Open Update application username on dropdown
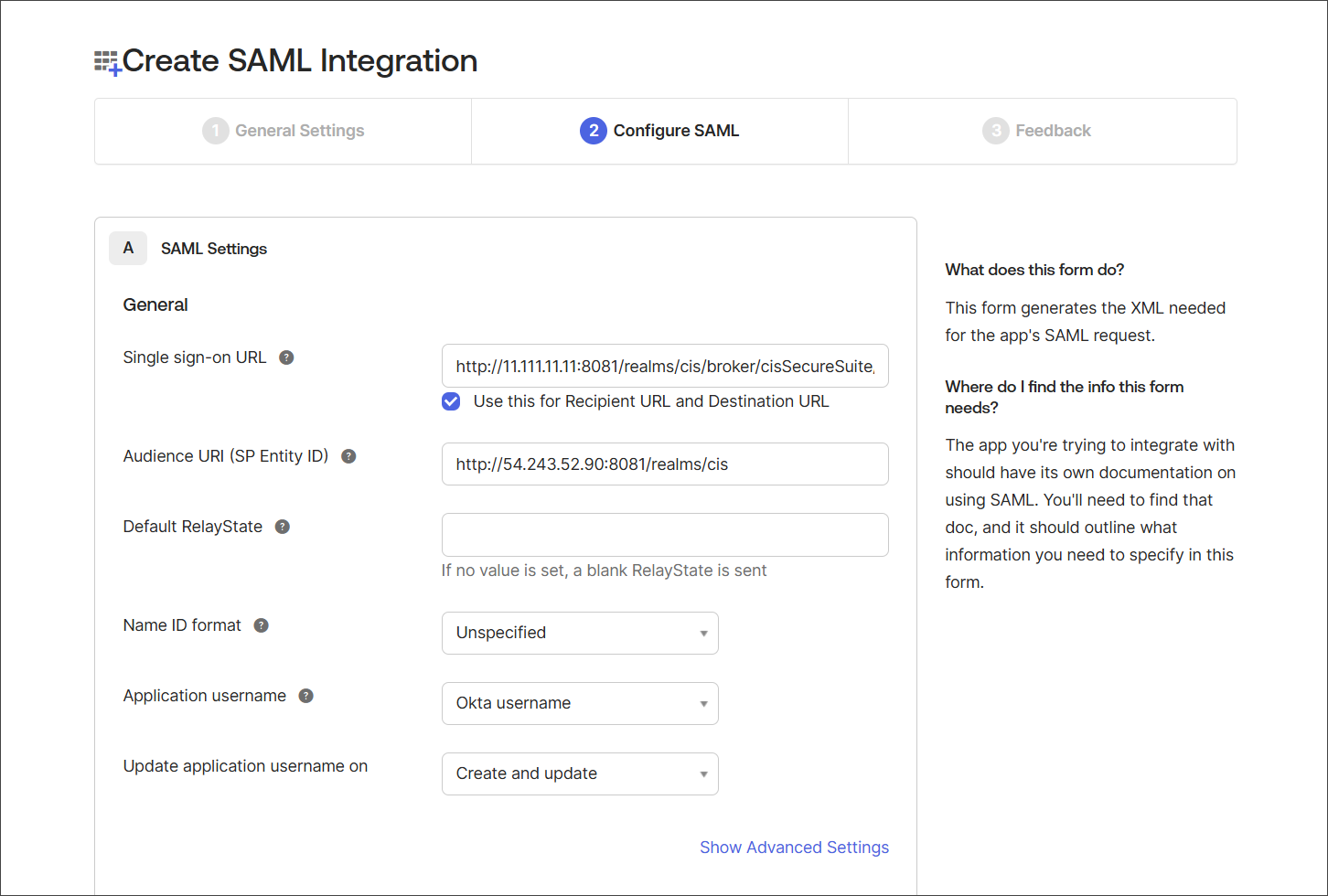Screen dimensions: 1328x896 (580, 773)
